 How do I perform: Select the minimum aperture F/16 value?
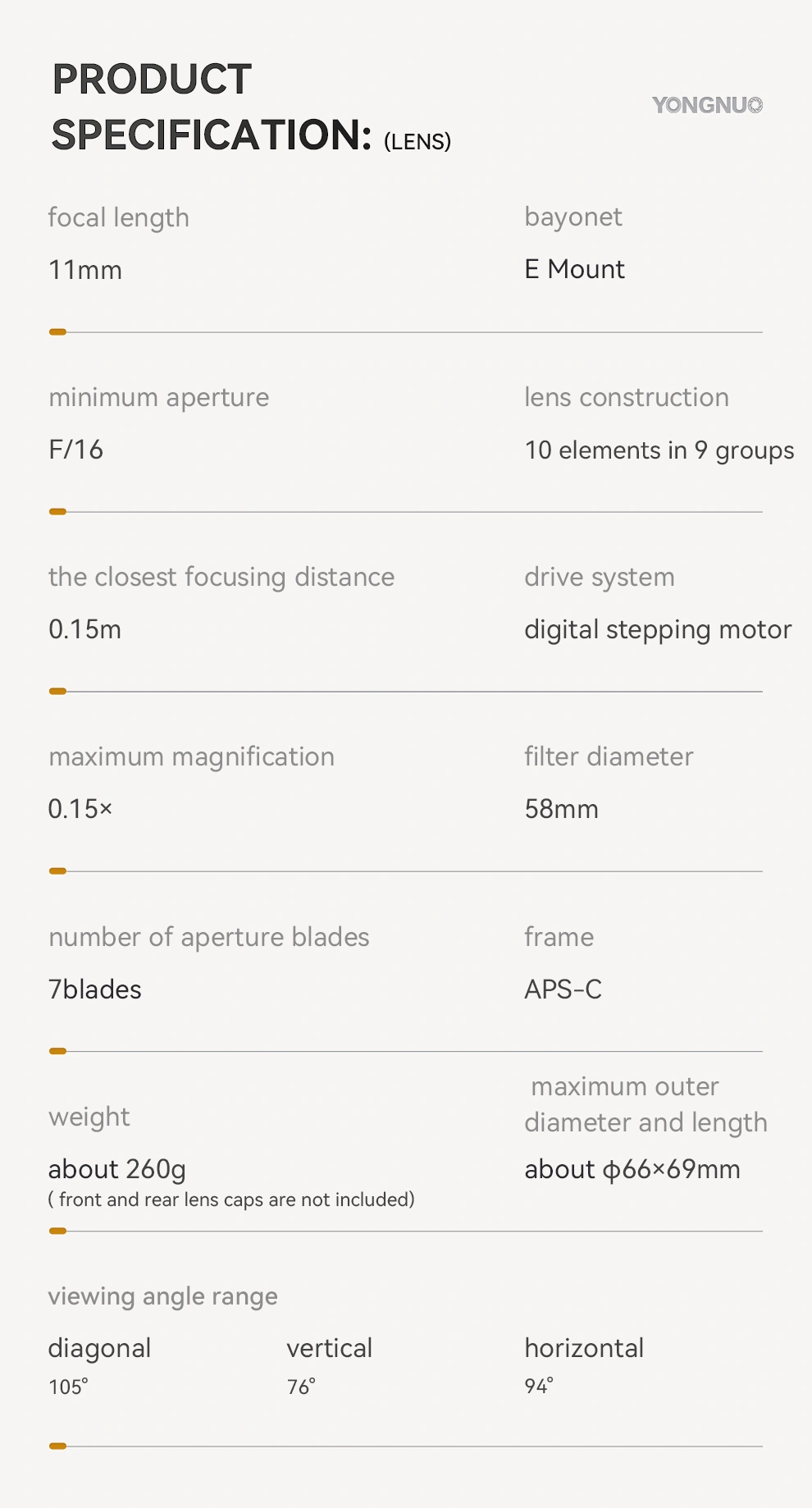pos(76,450)
